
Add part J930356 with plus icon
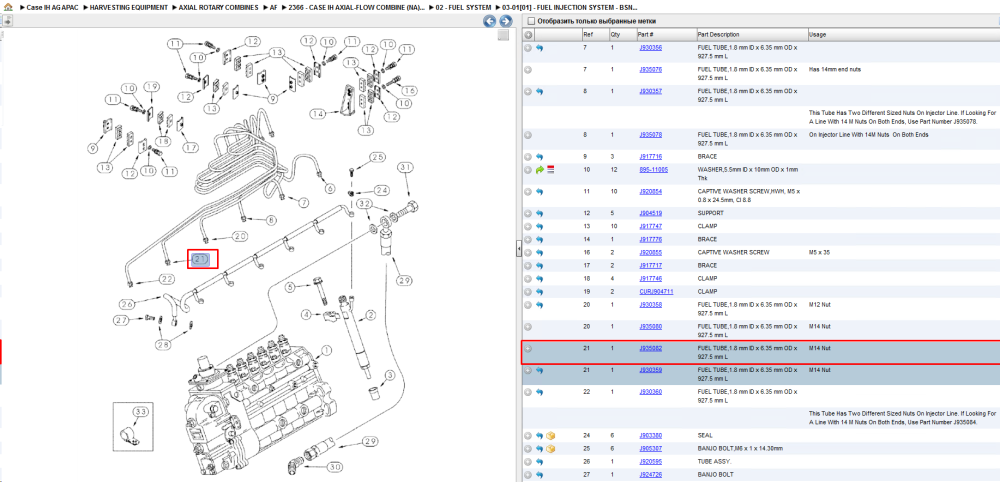(x=528, y=48)
